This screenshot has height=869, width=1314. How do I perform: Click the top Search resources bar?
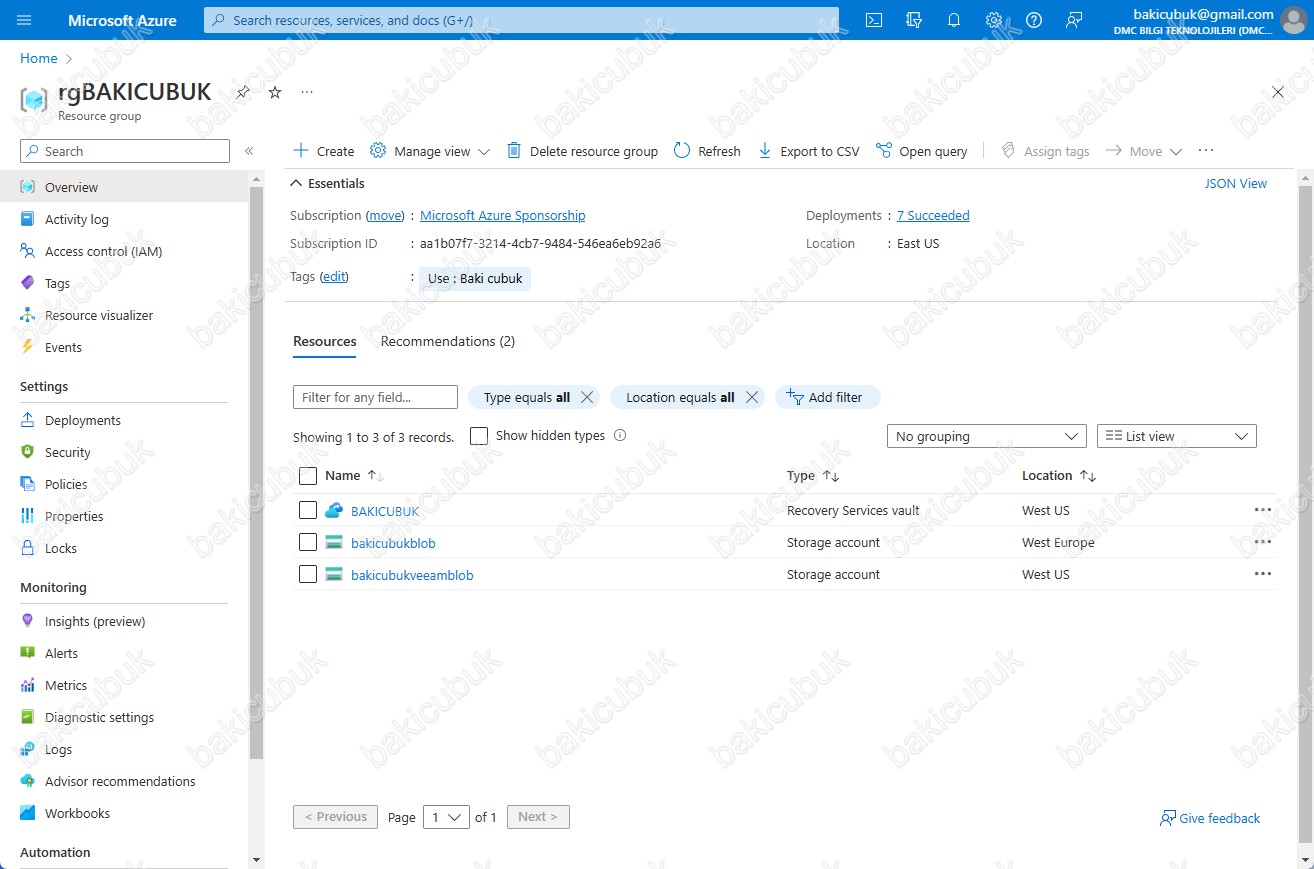pyautogui.click(x=521, y=20)
